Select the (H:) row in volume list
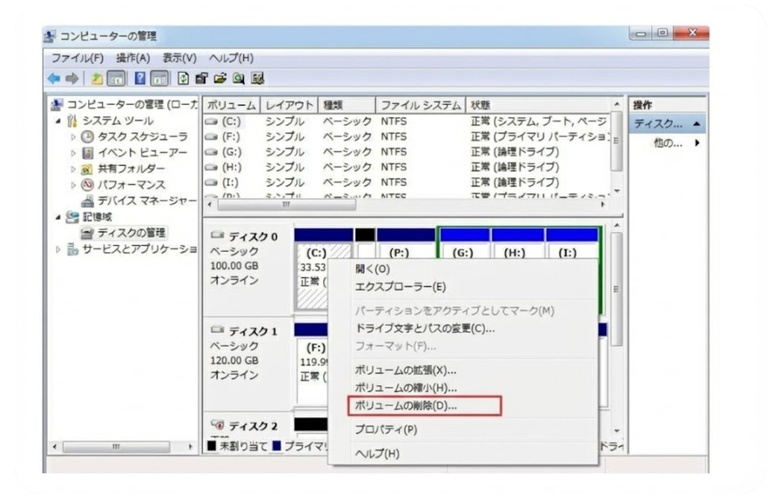The image size is (775, 500). (x=407, y=167)
